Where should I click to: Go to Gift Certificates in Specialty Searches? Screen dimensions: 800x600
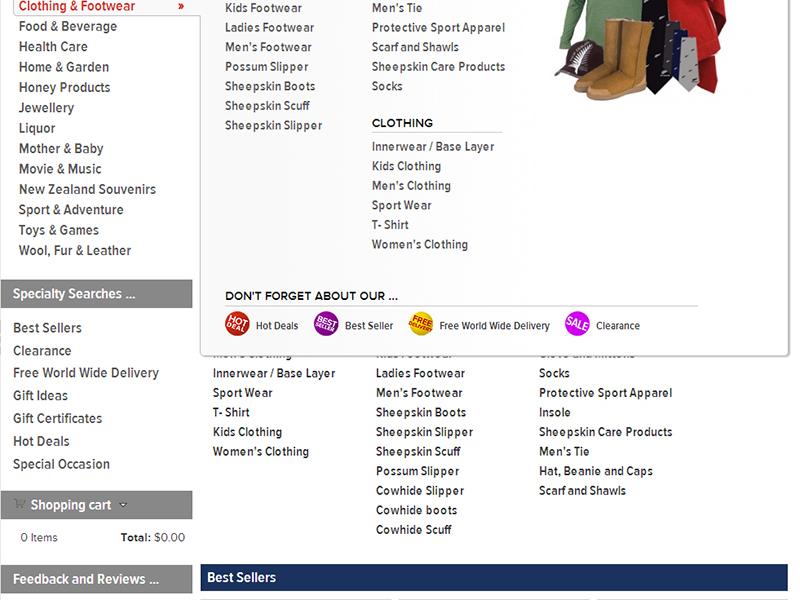[x=57, y=418]
